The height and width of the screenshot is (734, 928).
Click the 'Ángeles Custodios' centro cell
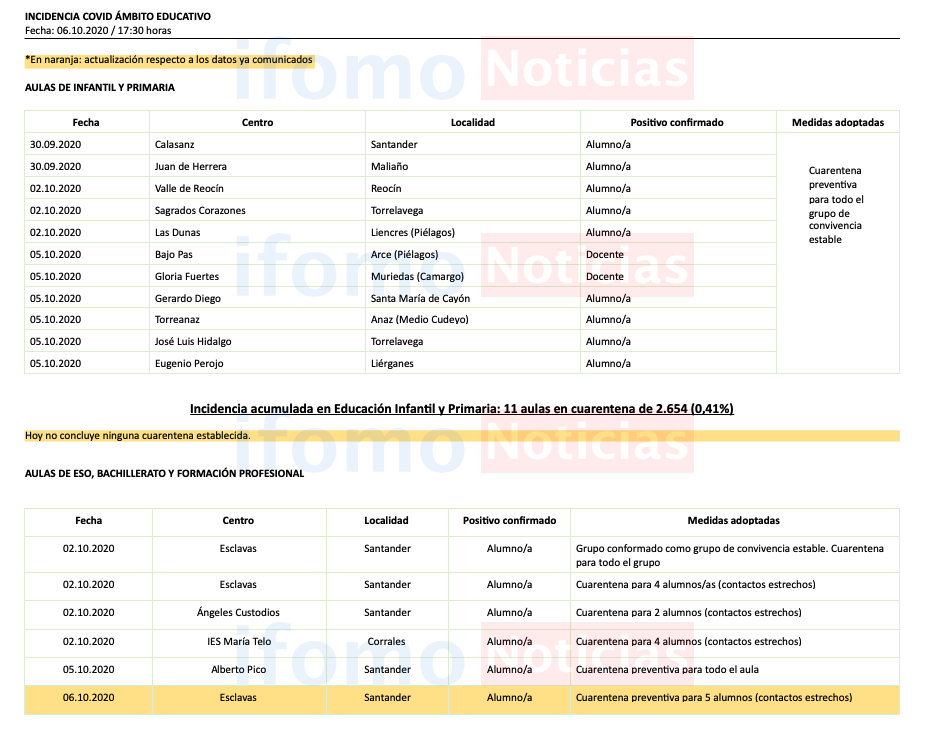tap(238, 613)
